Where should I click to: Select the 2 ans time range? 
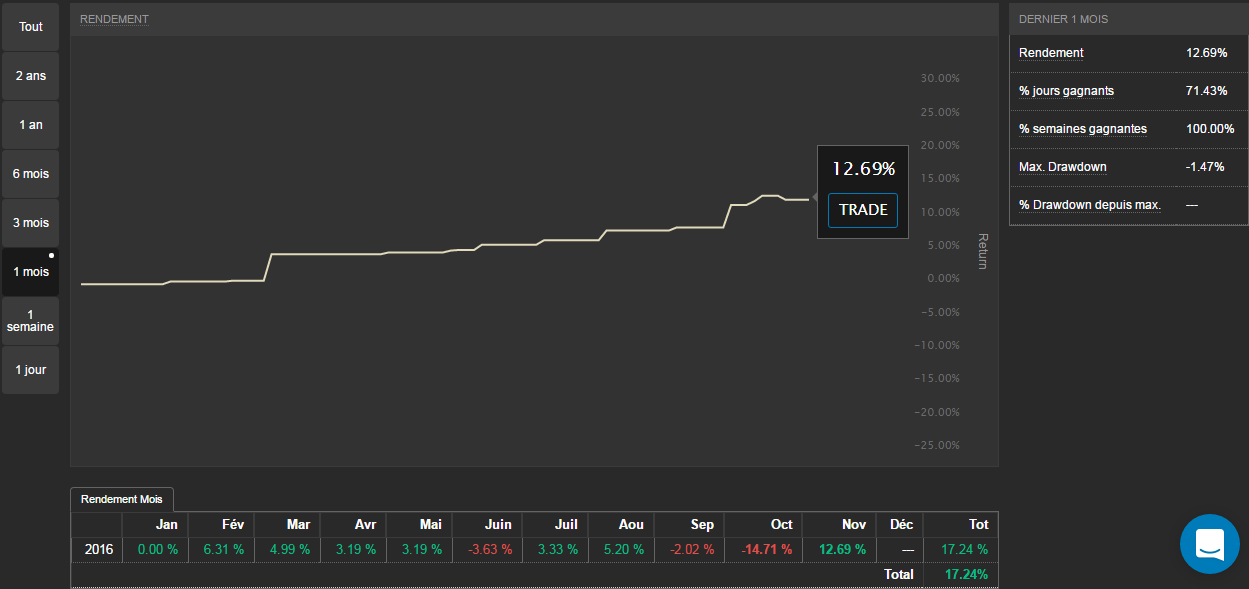(x=31, y=76)
